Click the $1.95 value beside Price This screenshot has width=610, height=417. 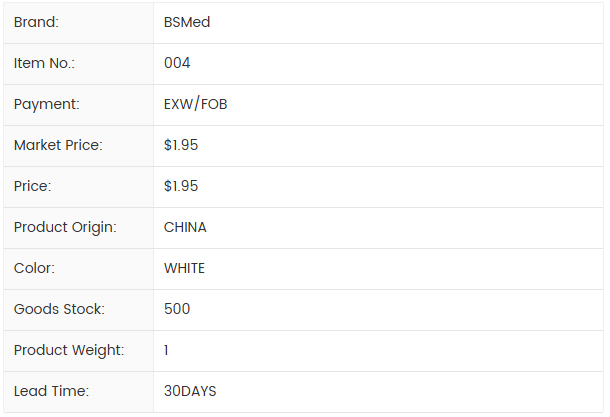(181, 186)
